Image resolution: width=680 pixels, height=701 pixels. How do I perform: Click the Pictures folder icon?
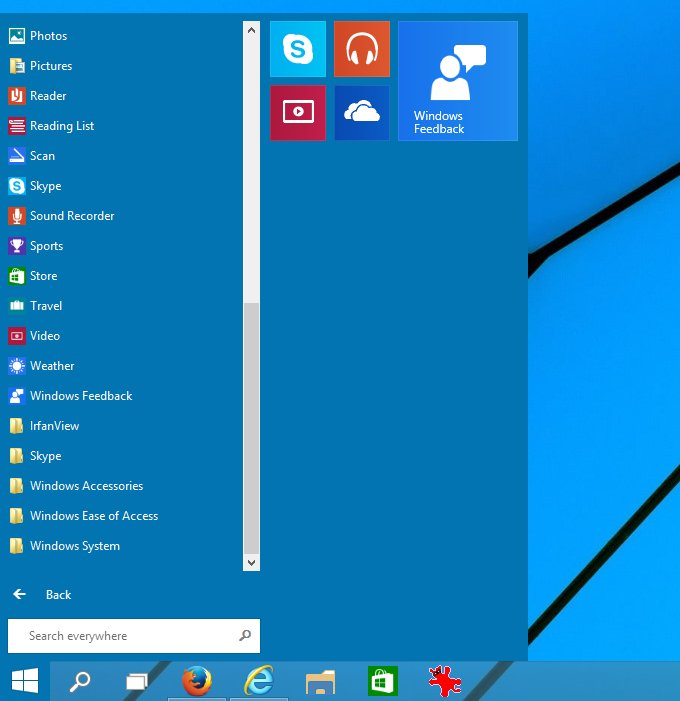coord(17,66)
